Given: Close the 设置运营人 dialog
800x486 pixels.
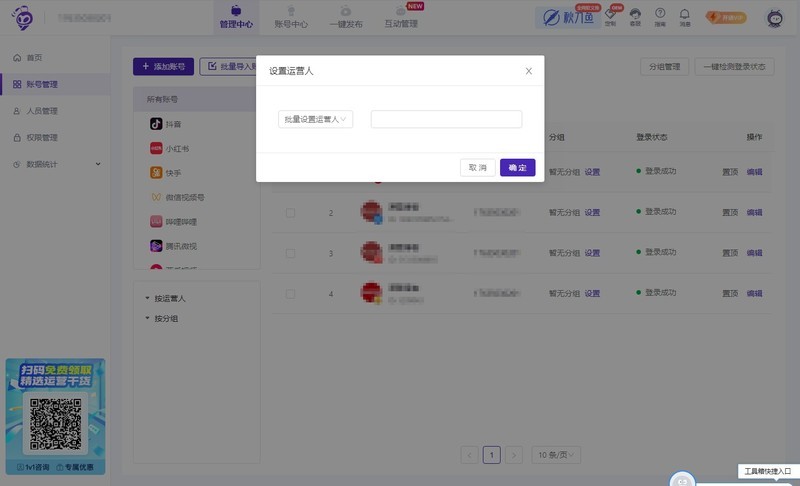Looking at the screenshot, I should (x=529, y=71).
